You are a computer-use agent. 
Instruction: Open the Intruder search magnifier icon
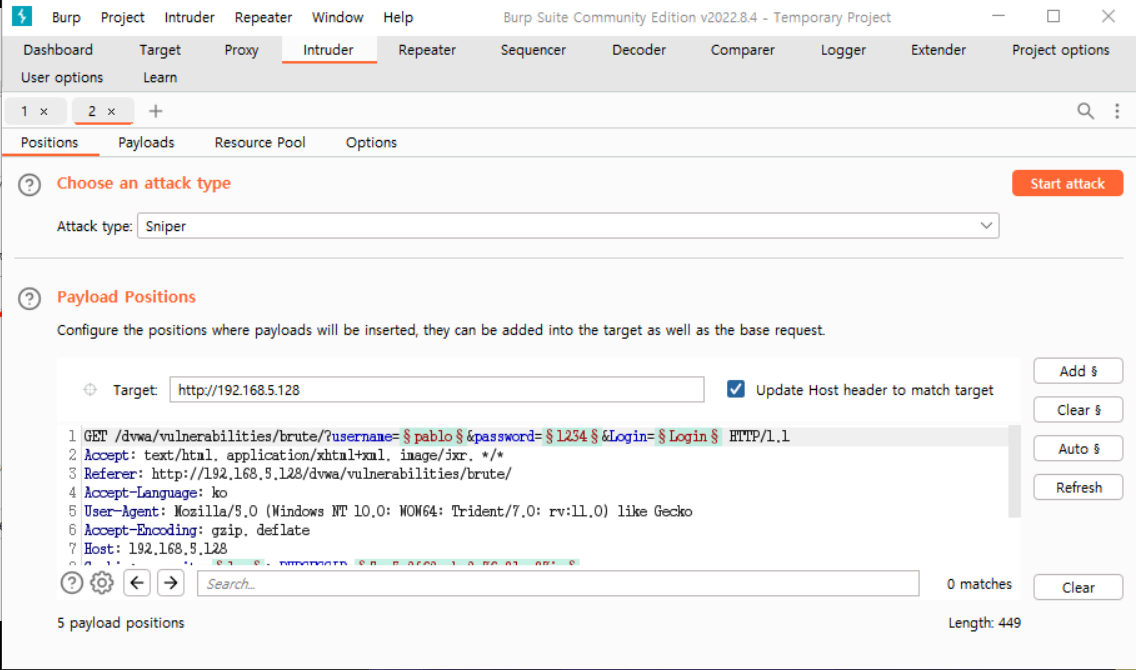pyautogui.click(x=1085, y=111)
